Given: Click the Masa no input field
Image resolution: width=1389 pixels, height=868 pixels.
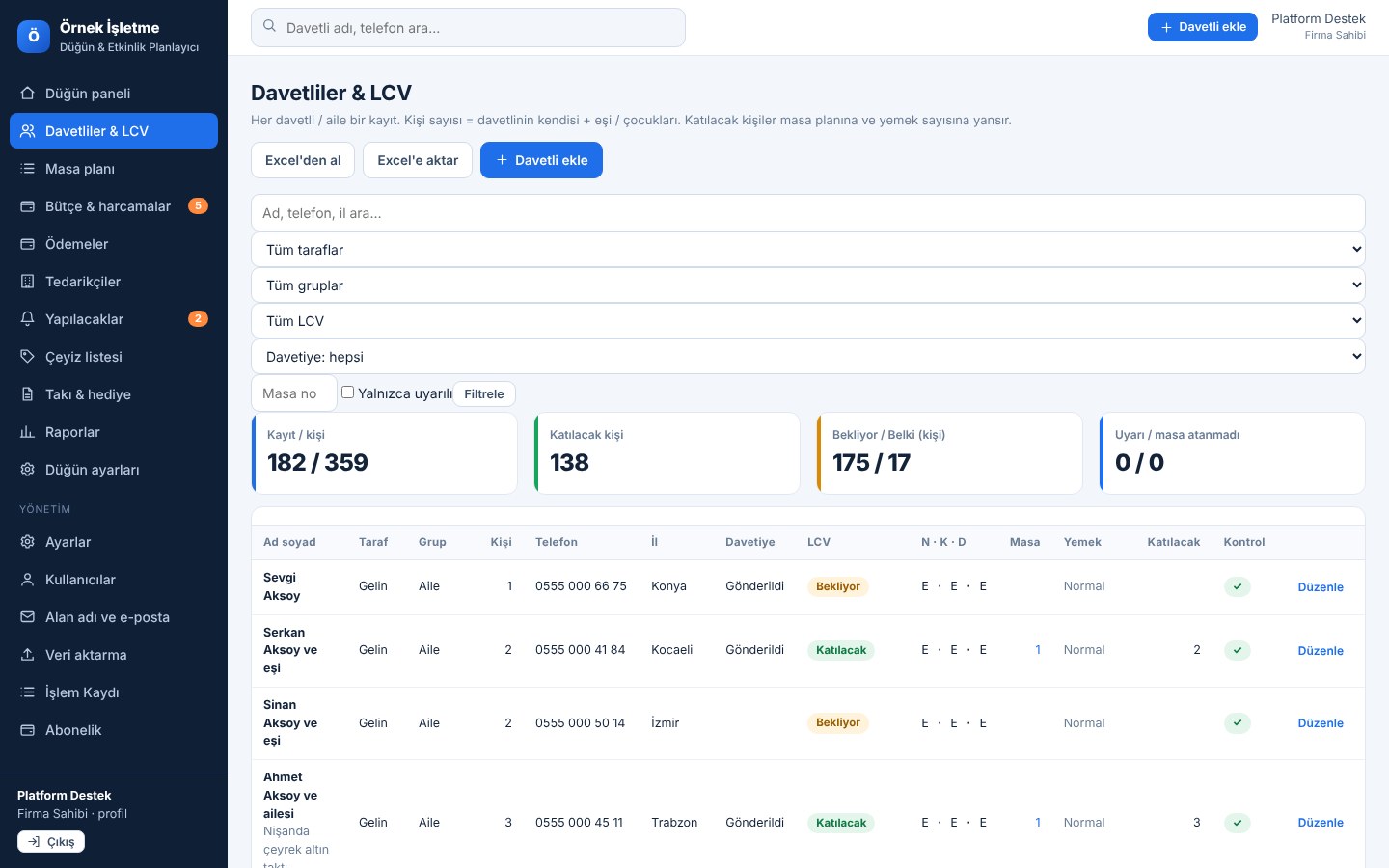Looking at the screenshot, I should (x=294, y=393).
